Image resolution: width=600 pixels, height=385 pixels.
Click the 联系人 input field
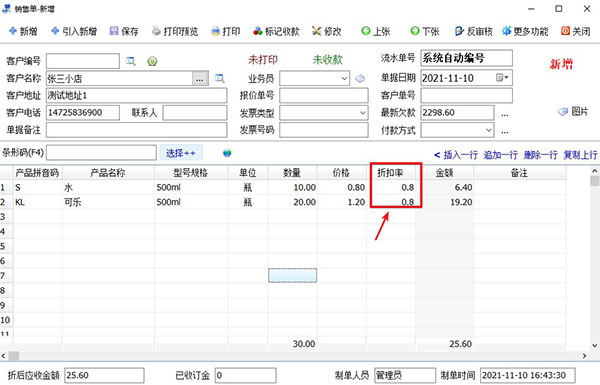[195, 113]
